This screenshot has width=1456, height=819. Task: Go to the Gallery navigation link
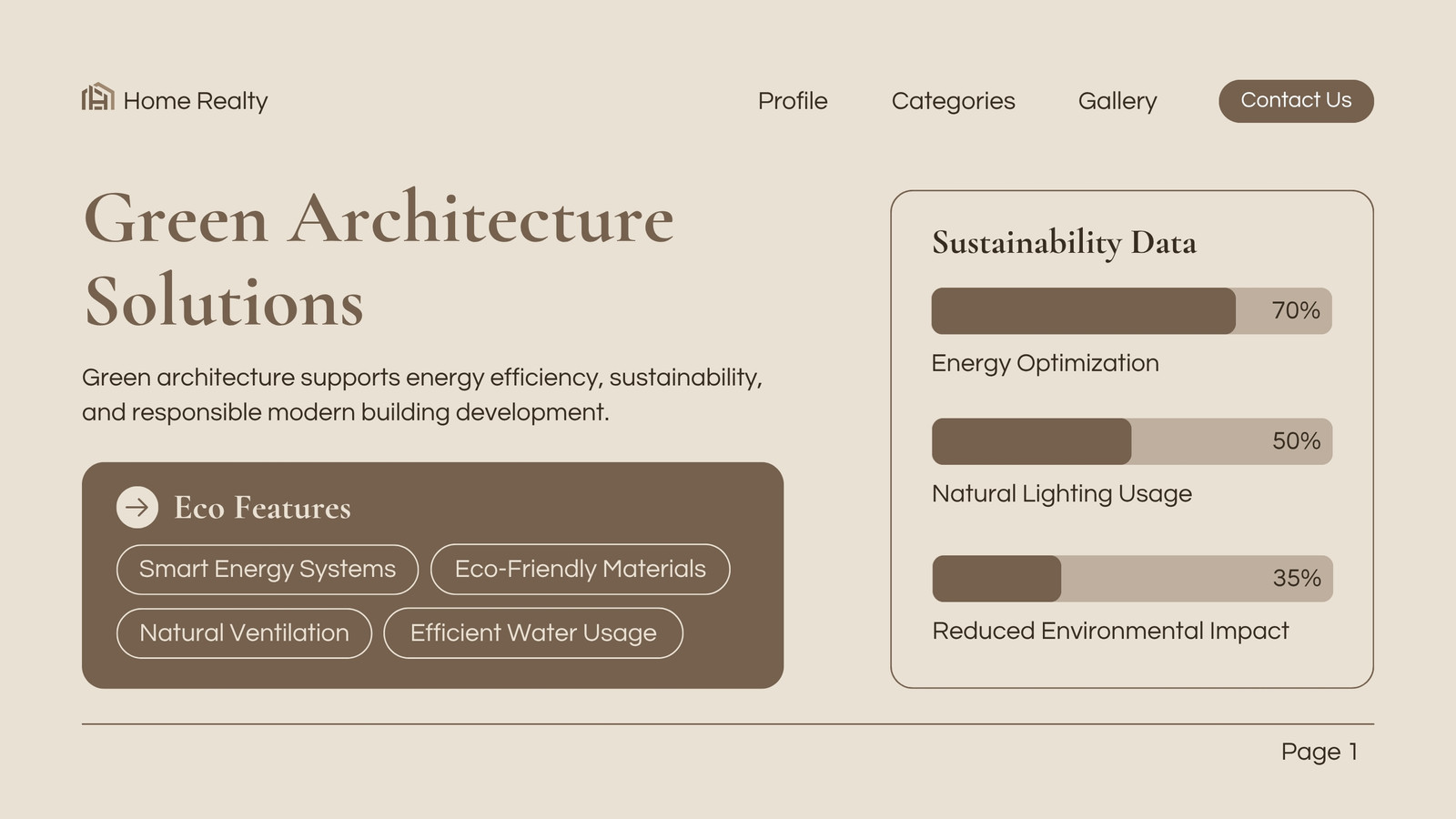click(1117, 101)
